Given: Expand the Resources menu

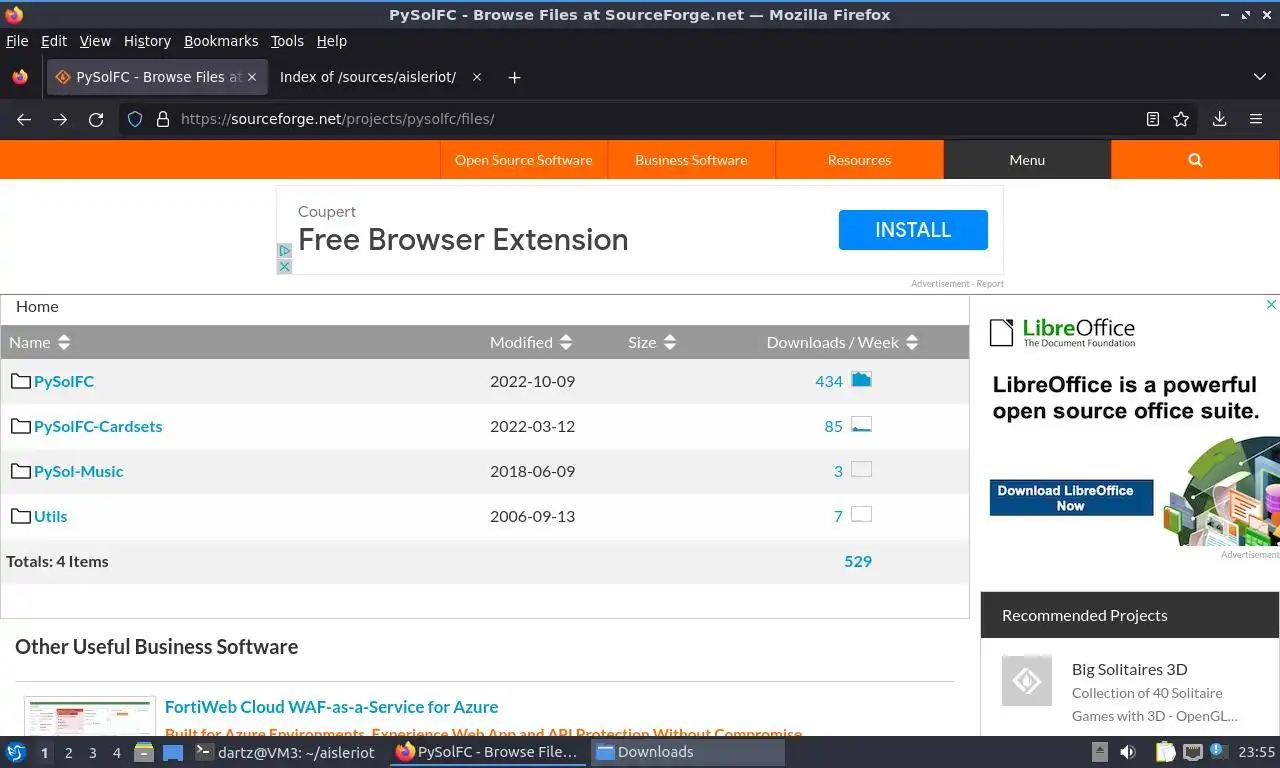Looking at the screenshot, I should click(859, 160).
